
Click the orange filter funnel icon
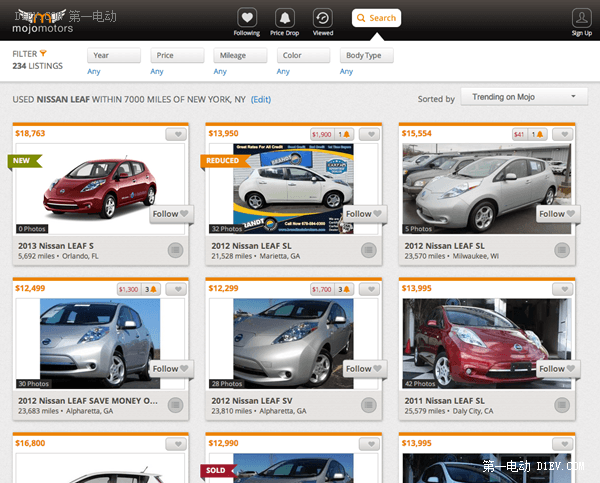click(43, 53)
